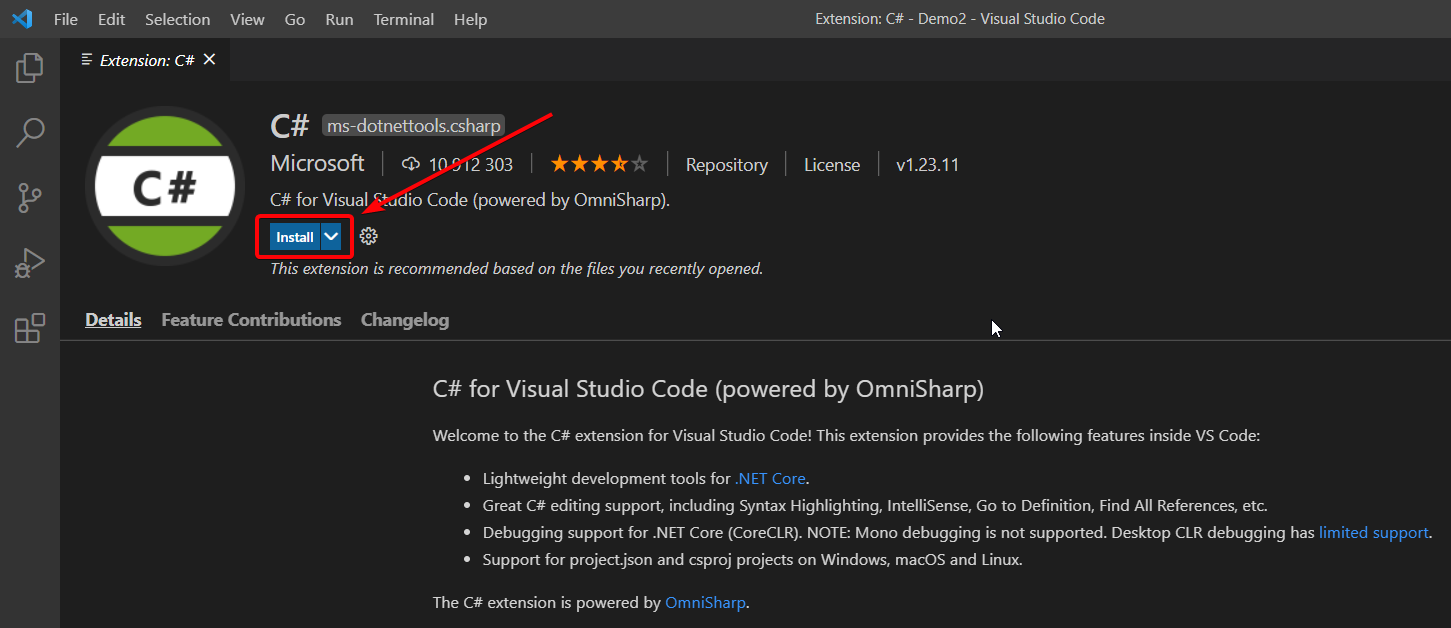
Task: Expand the Install button dropdown arrow
Action: (x=331, y=236)
